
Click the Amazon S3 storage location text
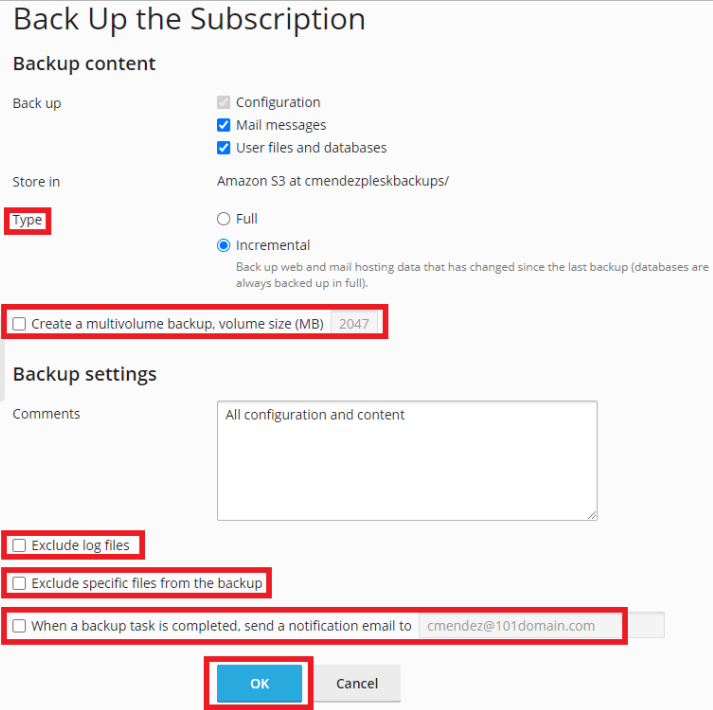[x=332, y=181]
